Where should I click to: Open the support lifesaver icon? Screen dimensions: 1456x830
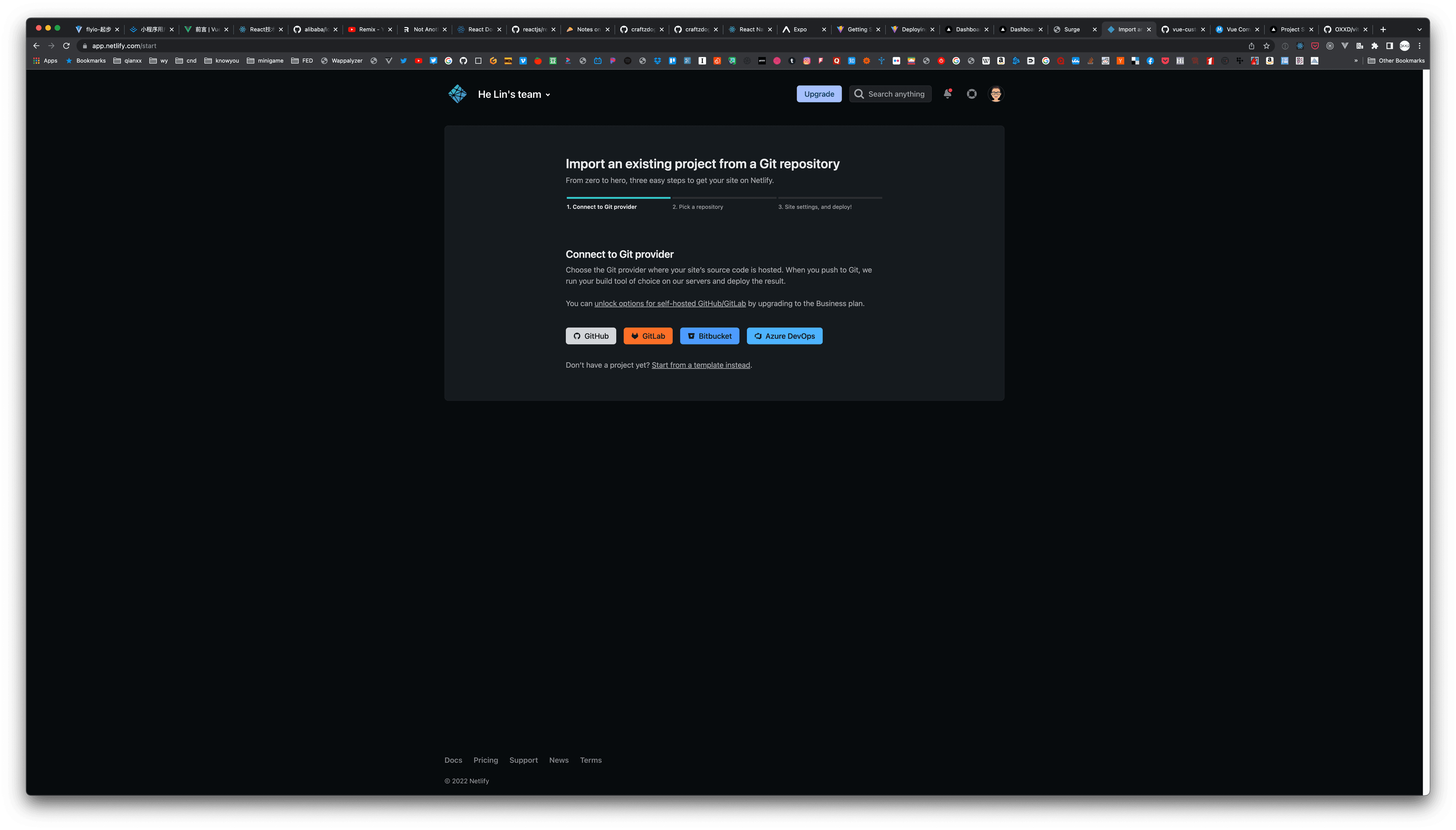point(971,94)
